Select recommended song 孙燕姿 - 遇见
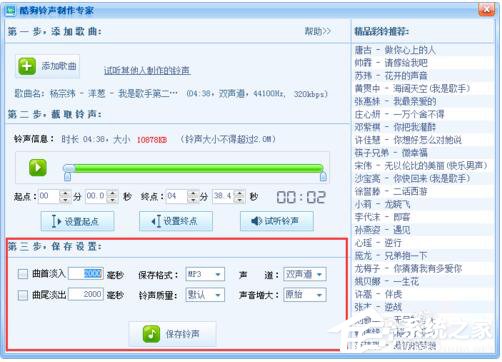 tap(382, 230)
